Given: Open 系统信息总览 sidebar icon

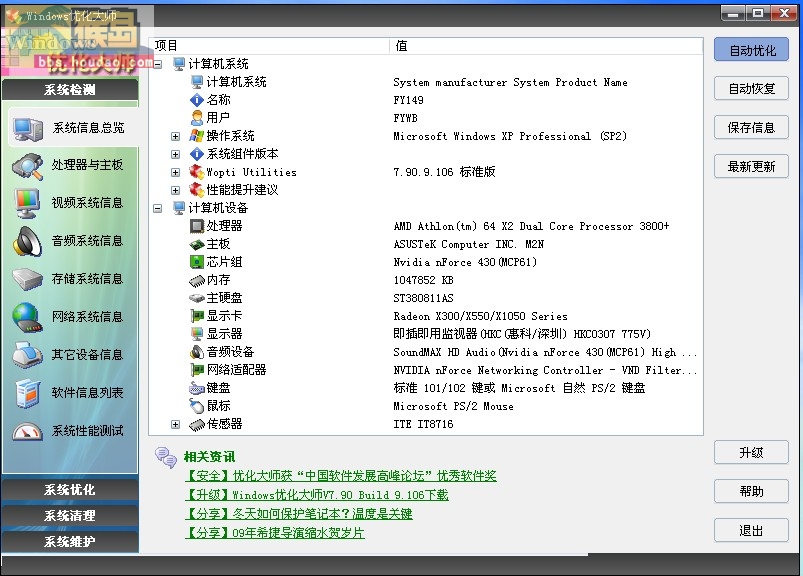Looking at the screenshot, I should [x=28, y=129].
